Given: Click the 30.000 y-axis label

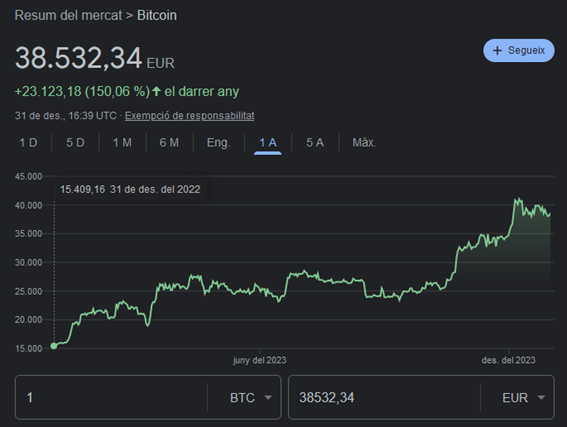Looking at the screenshot, I should [x=29, y=262].
